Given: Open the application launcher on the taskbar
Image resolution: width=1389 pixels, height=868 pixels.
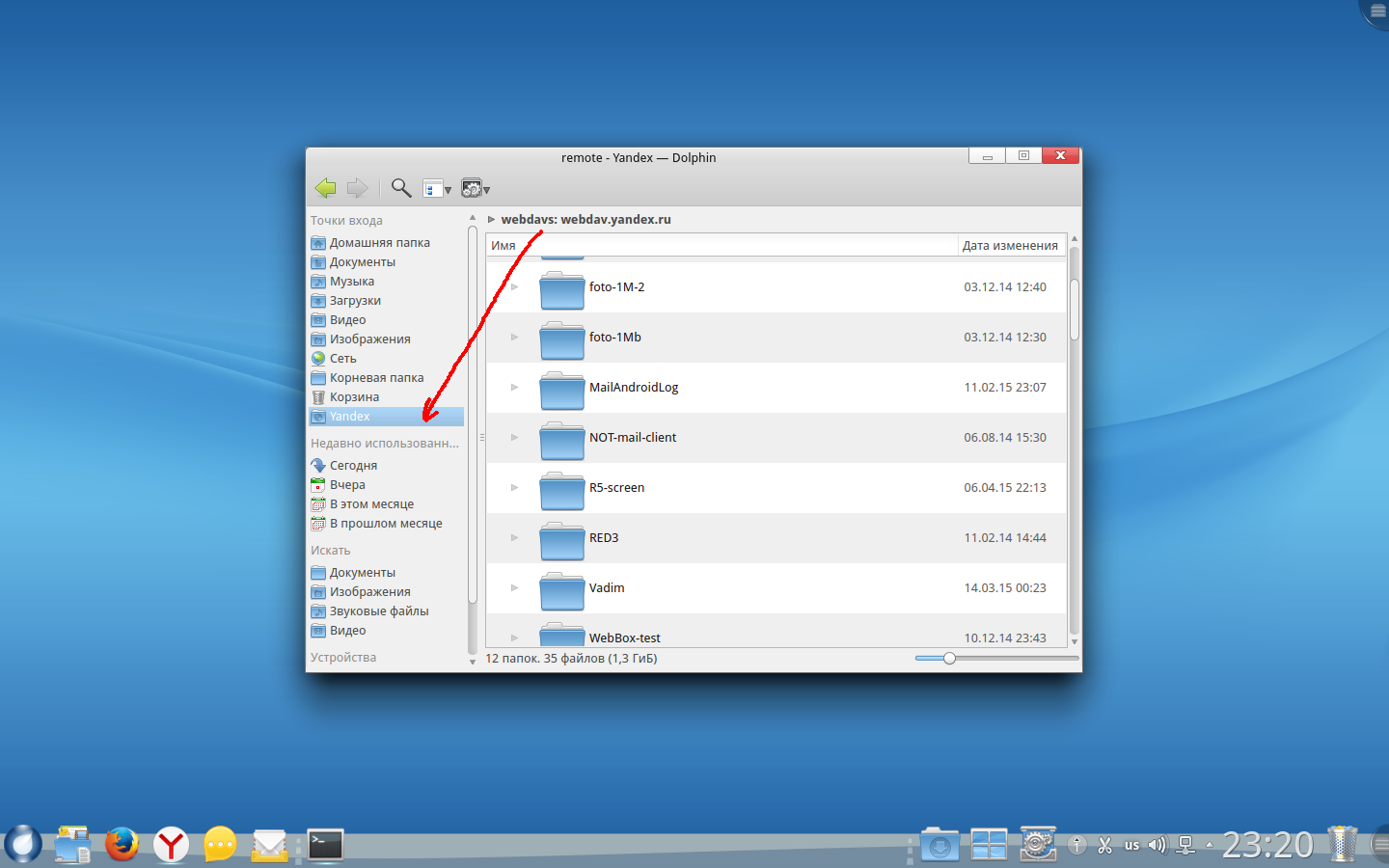Looking at the screenshot, I should pyautogui.click(x=23, y=844).
